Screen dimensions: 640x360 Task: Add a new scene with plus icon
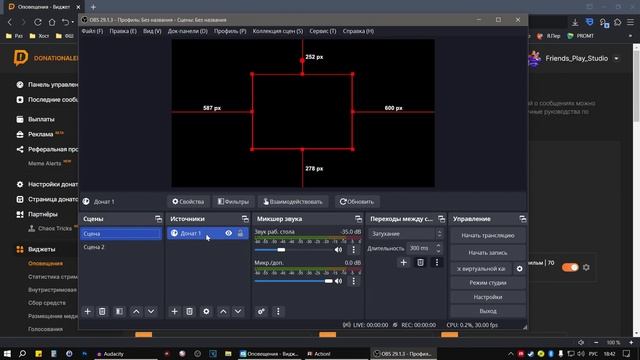[x=87, y=311]
